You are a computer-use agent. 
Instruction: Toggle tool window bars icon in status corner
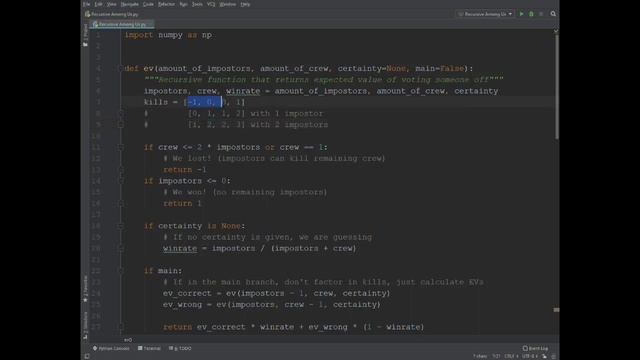(87, 356)
